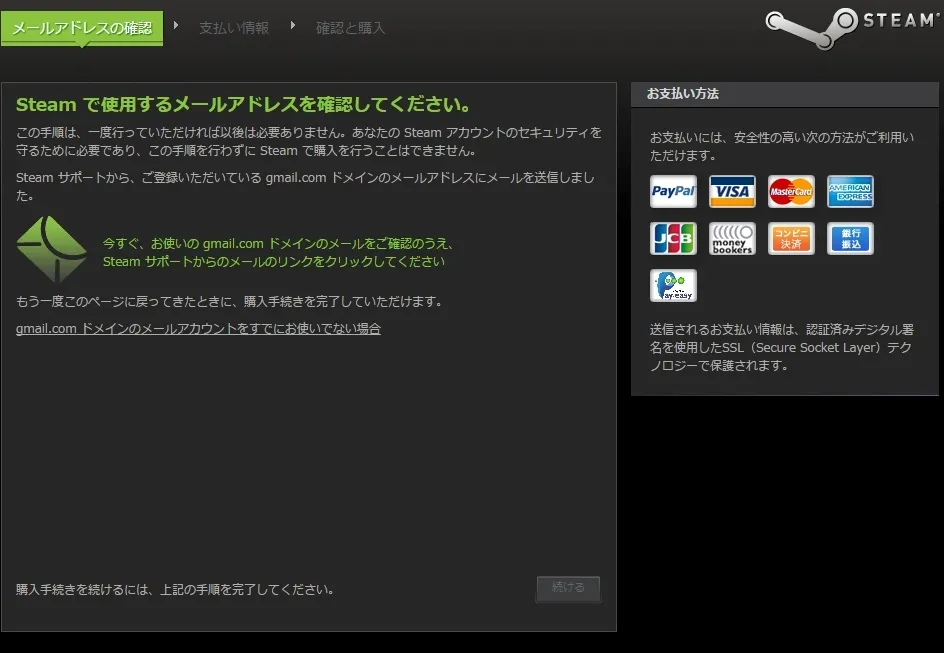
Task: Click the Pay-easy payment icon
Action: click(x=673, y=285)
